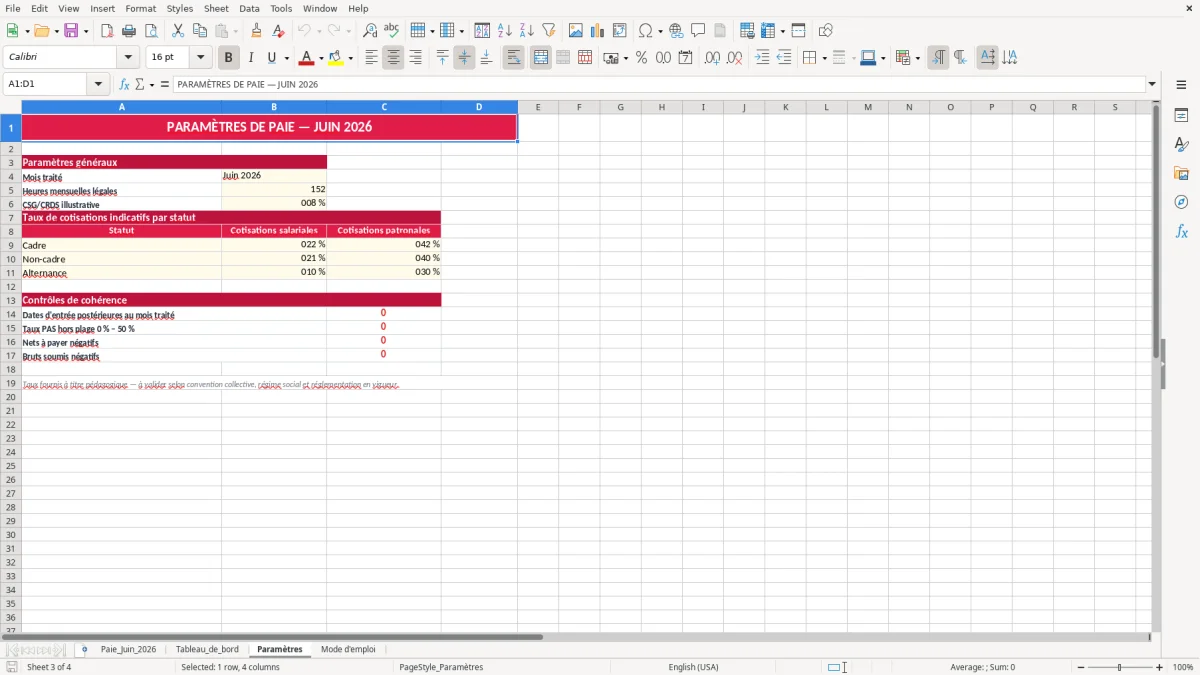
Task: Toggle wrap text
Action: click(x=514, y=58)
